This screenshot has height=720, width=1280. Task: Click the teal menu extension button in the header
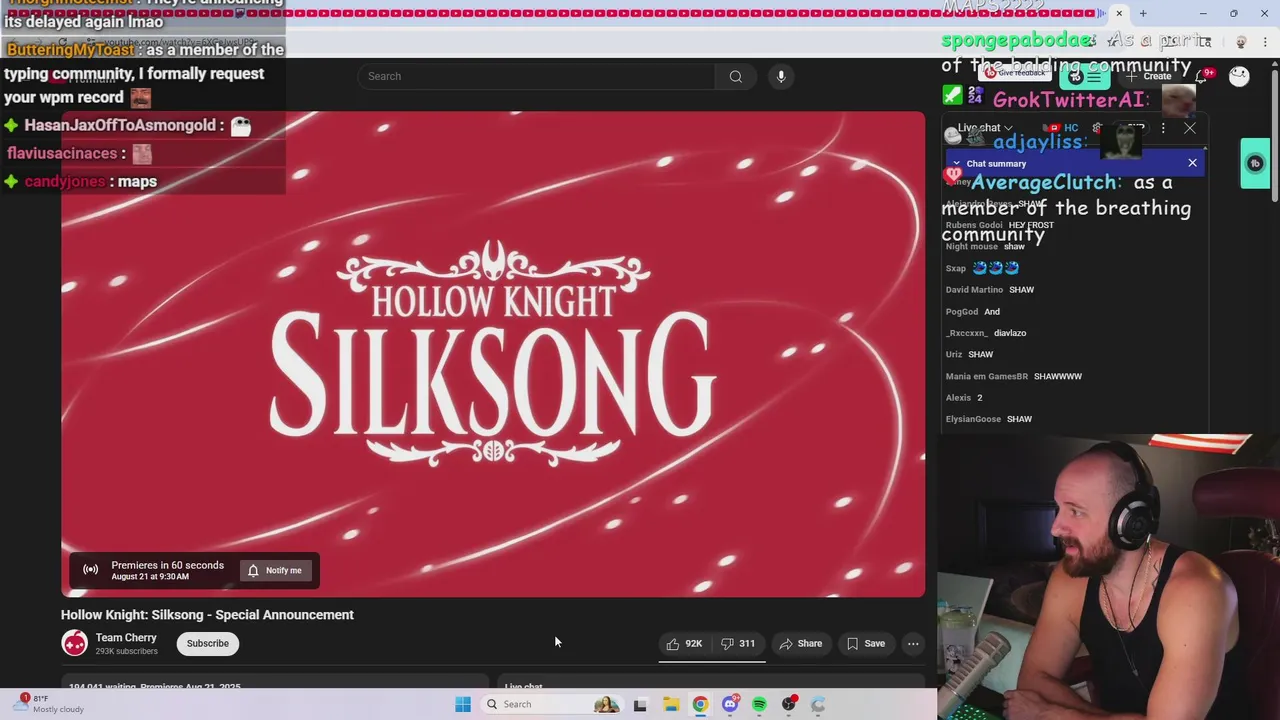(x=1085, y=77)
